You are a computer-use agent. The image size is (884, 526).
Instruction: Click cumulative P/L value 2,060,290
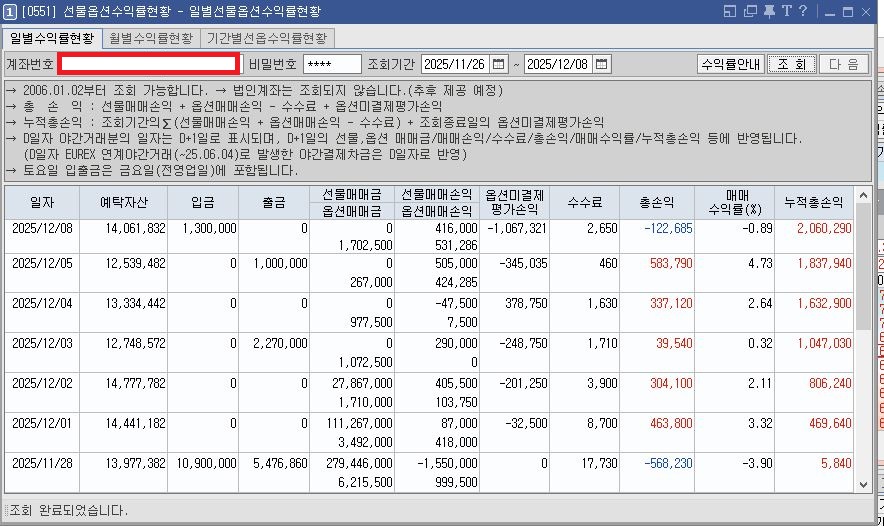tap(824, 228)
